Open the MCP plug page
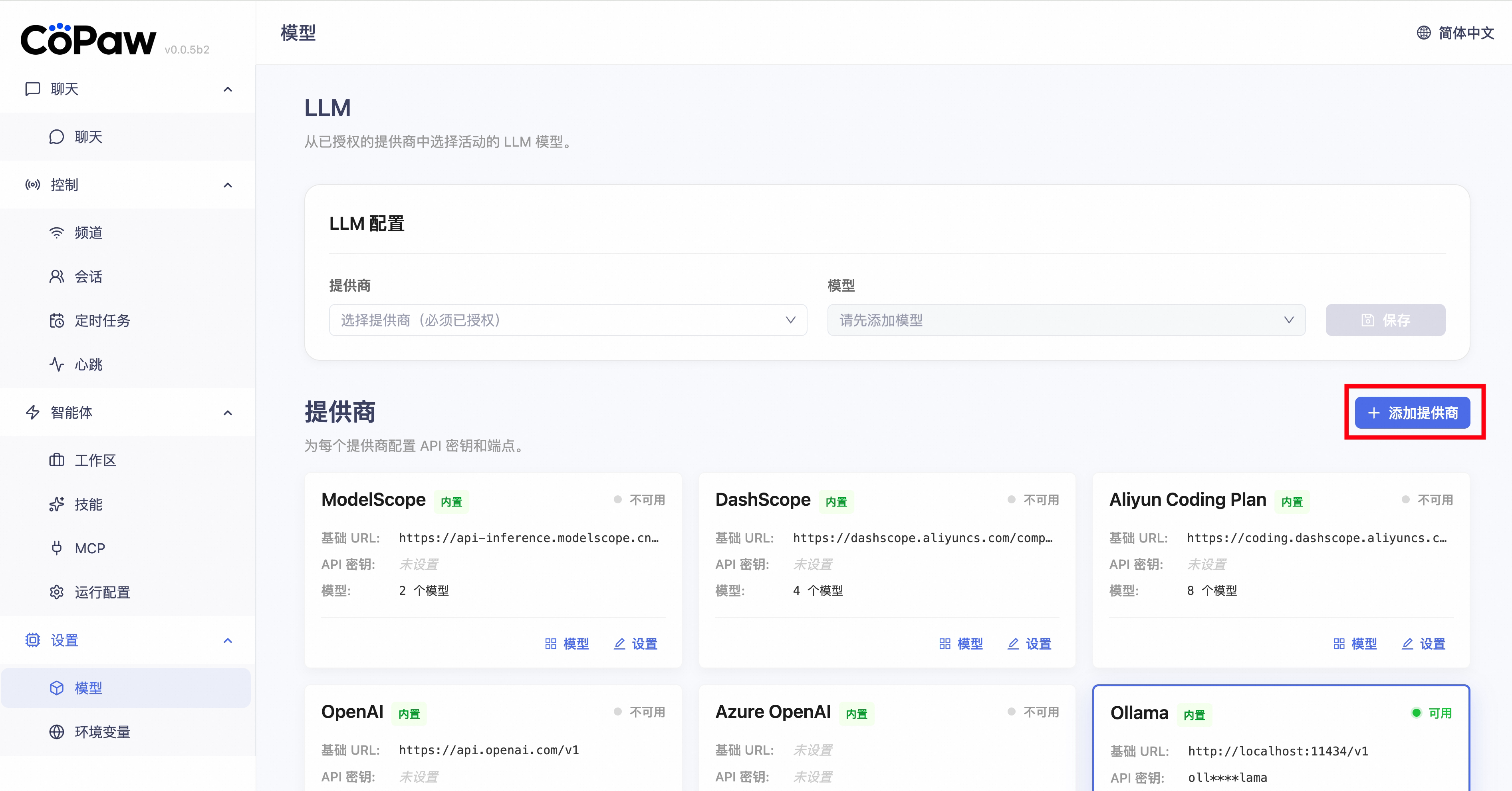This screenshot has height=791, width=1512. tap(90, 549)
